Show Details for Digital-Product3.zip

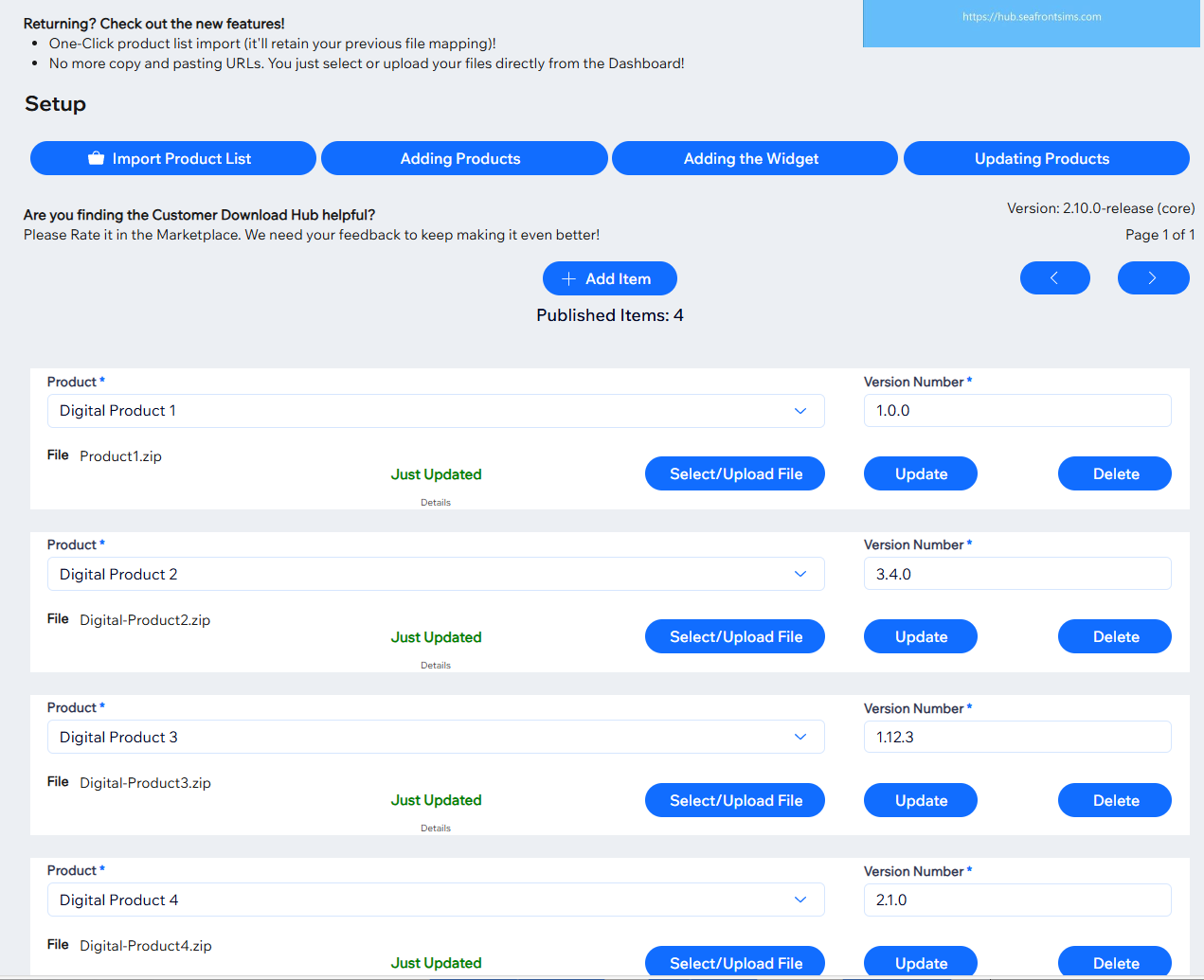[436, 829]
